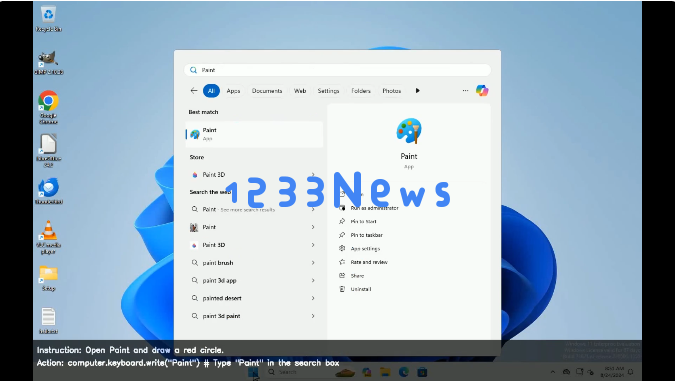The height and width of the screenshot is (381, 675).
Task: Open File Explorer from the taskbar
Action: [x=385, y=372]
